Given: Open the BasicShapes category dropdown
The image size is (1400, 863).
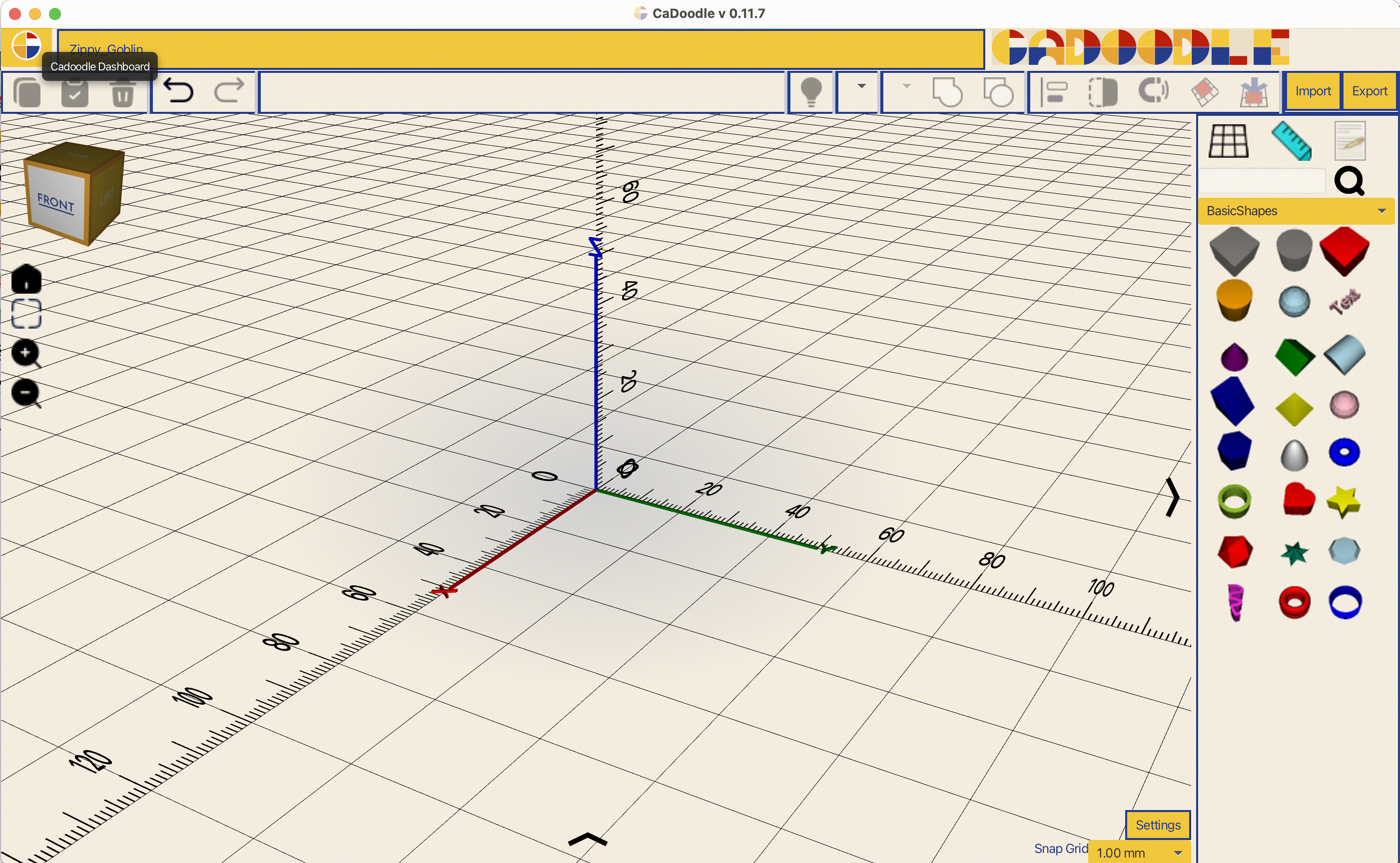Looking at the screenshot, I should click(x=1296, y=211).
